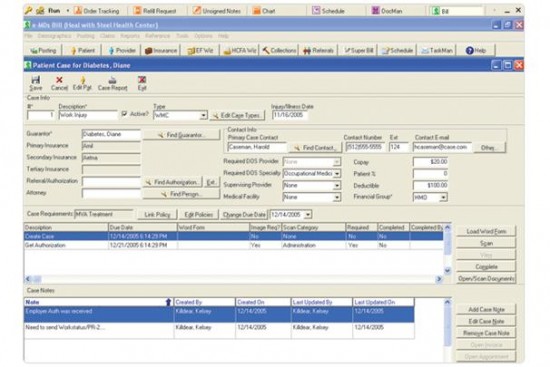Click the Schedule button in Bill toolbar
The width and height of the screenshot is (550, 367).
tap(397, 51)
